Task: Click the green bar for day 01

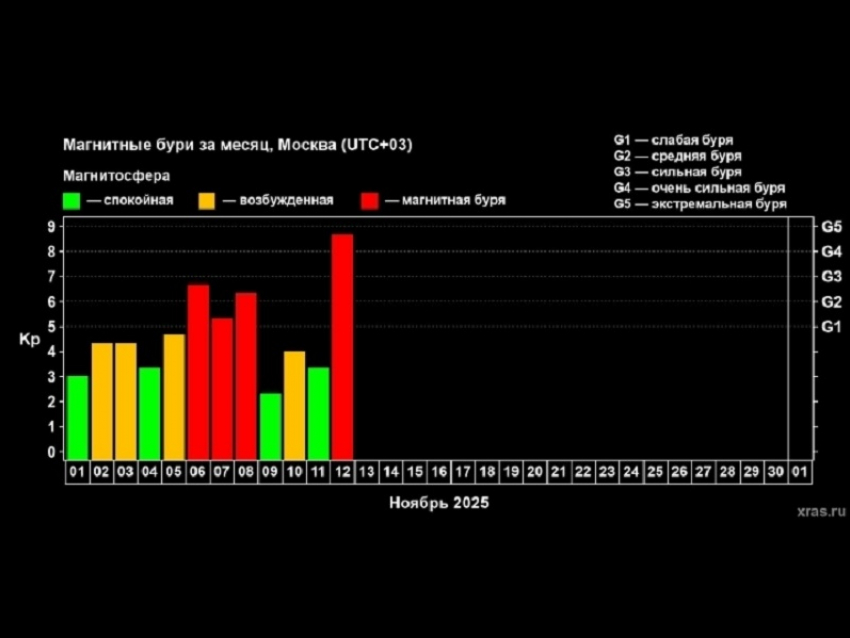Action: tap(77, 415)
